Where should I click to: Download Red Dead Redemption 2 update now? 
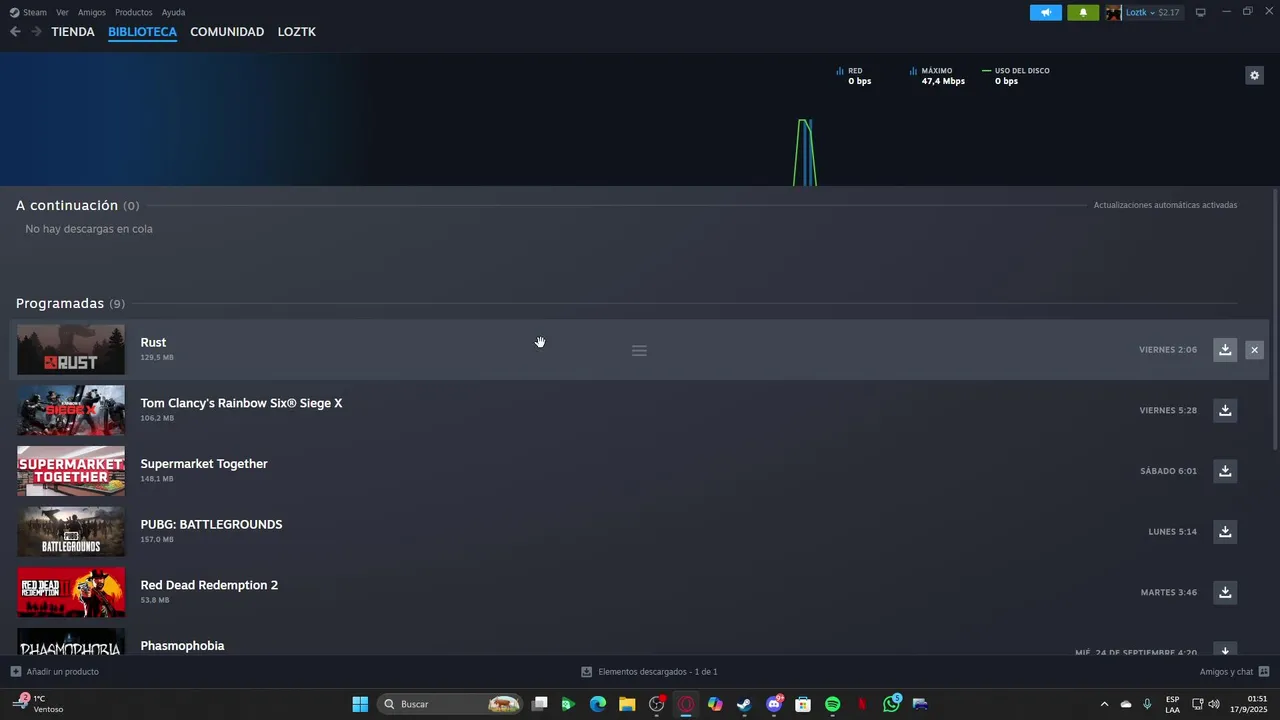(1225, 592)
